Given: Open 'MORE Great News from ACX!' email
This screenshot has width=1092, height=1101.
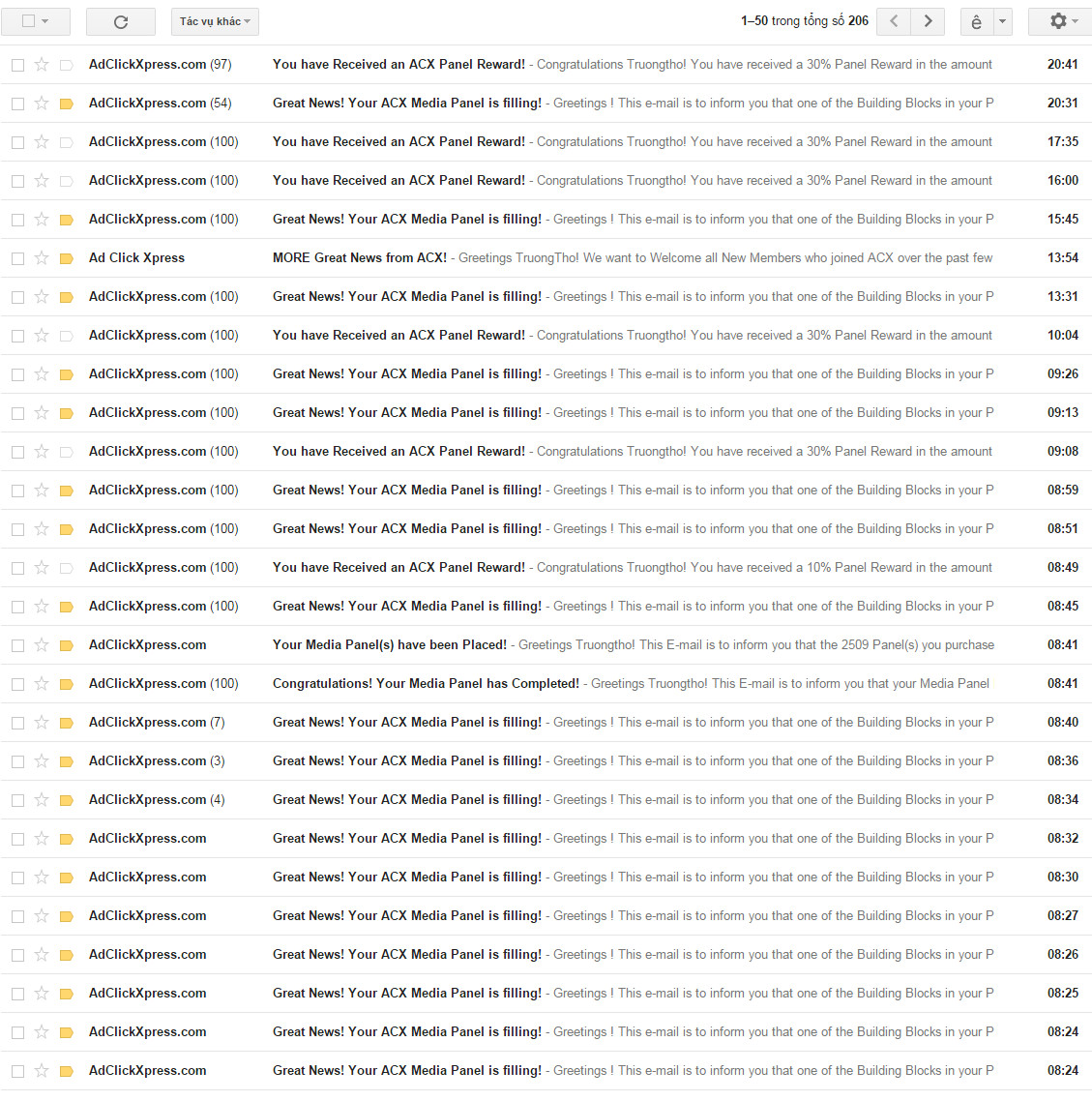Looking at the screenshot, I should pos(546,257).
